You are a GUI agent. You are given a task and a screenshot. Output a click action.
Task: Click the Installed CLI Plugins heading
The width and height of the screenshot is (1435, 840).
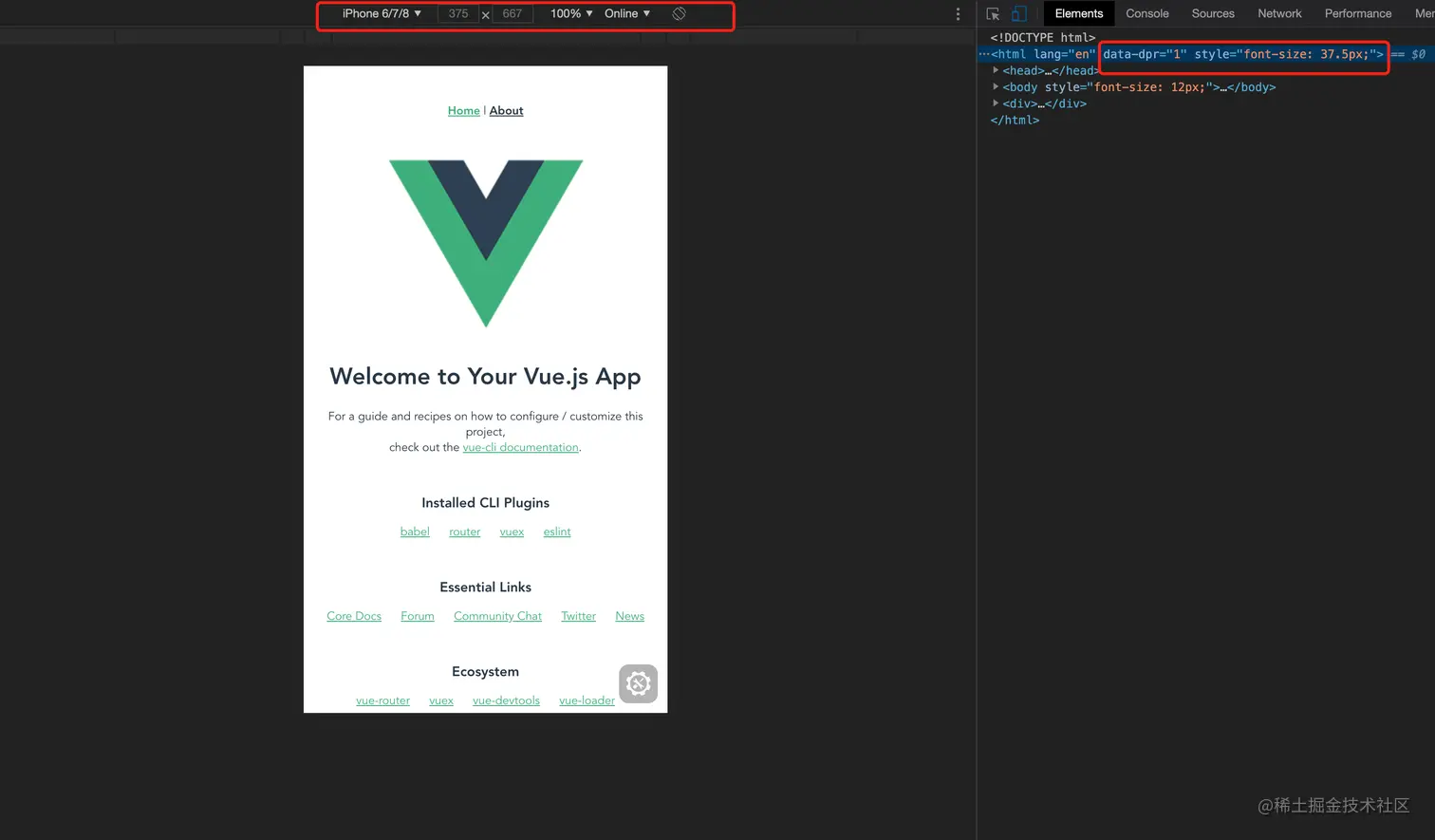point(486,503)
